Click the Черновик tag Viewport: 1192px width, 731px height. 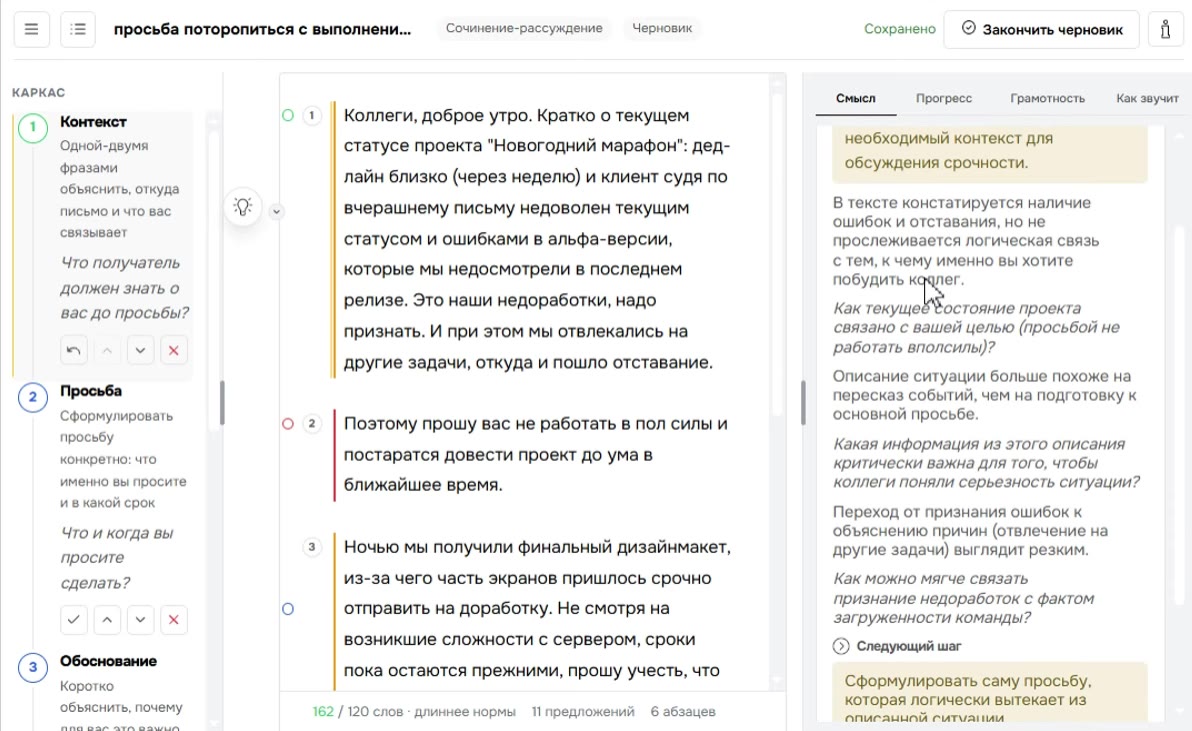tap(662, 28)
